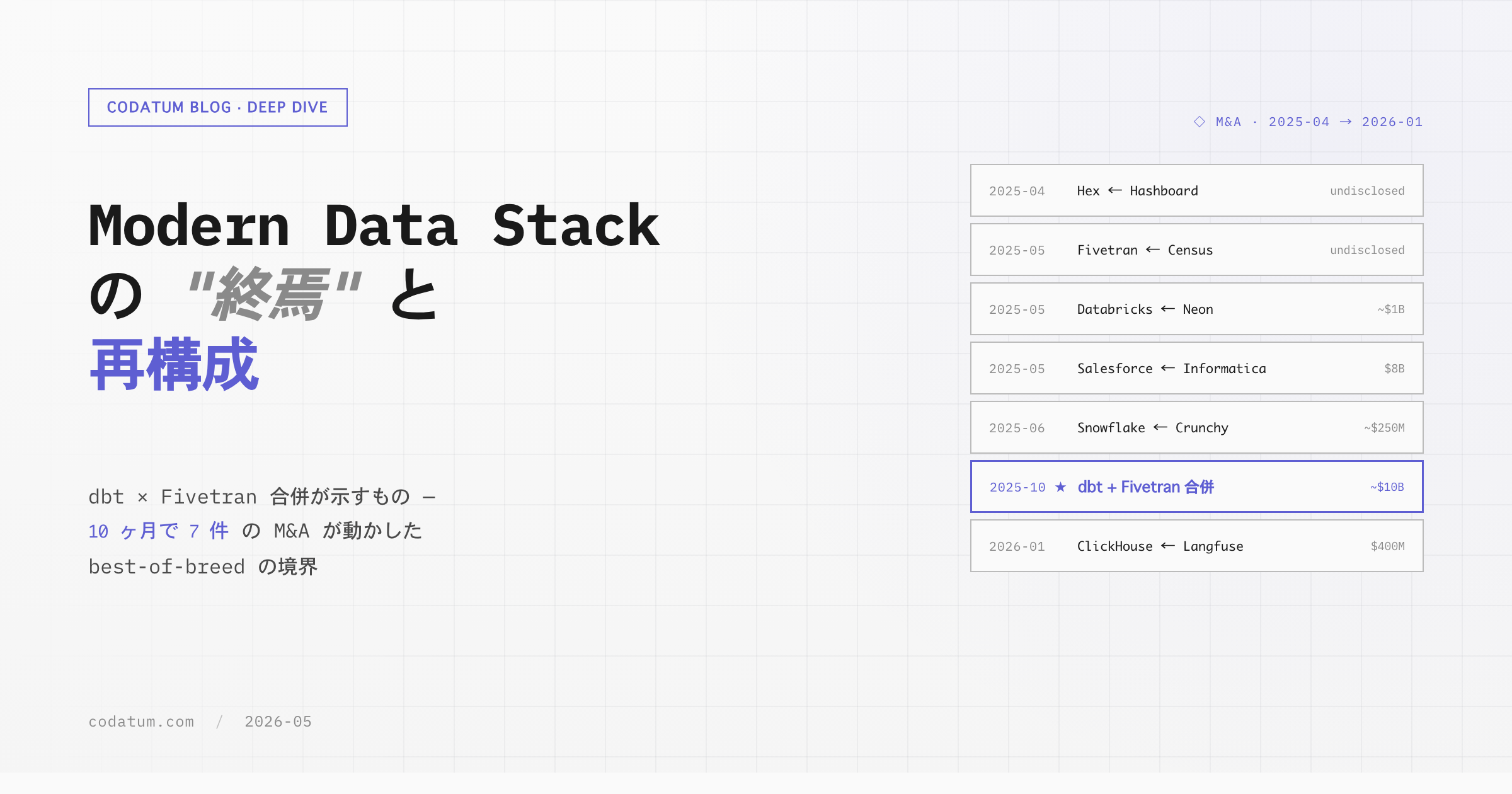The height and width of the screenshot is (794, 1512).
Task: Click the undisclosed value in the Census row
Action: (1367, 250)
